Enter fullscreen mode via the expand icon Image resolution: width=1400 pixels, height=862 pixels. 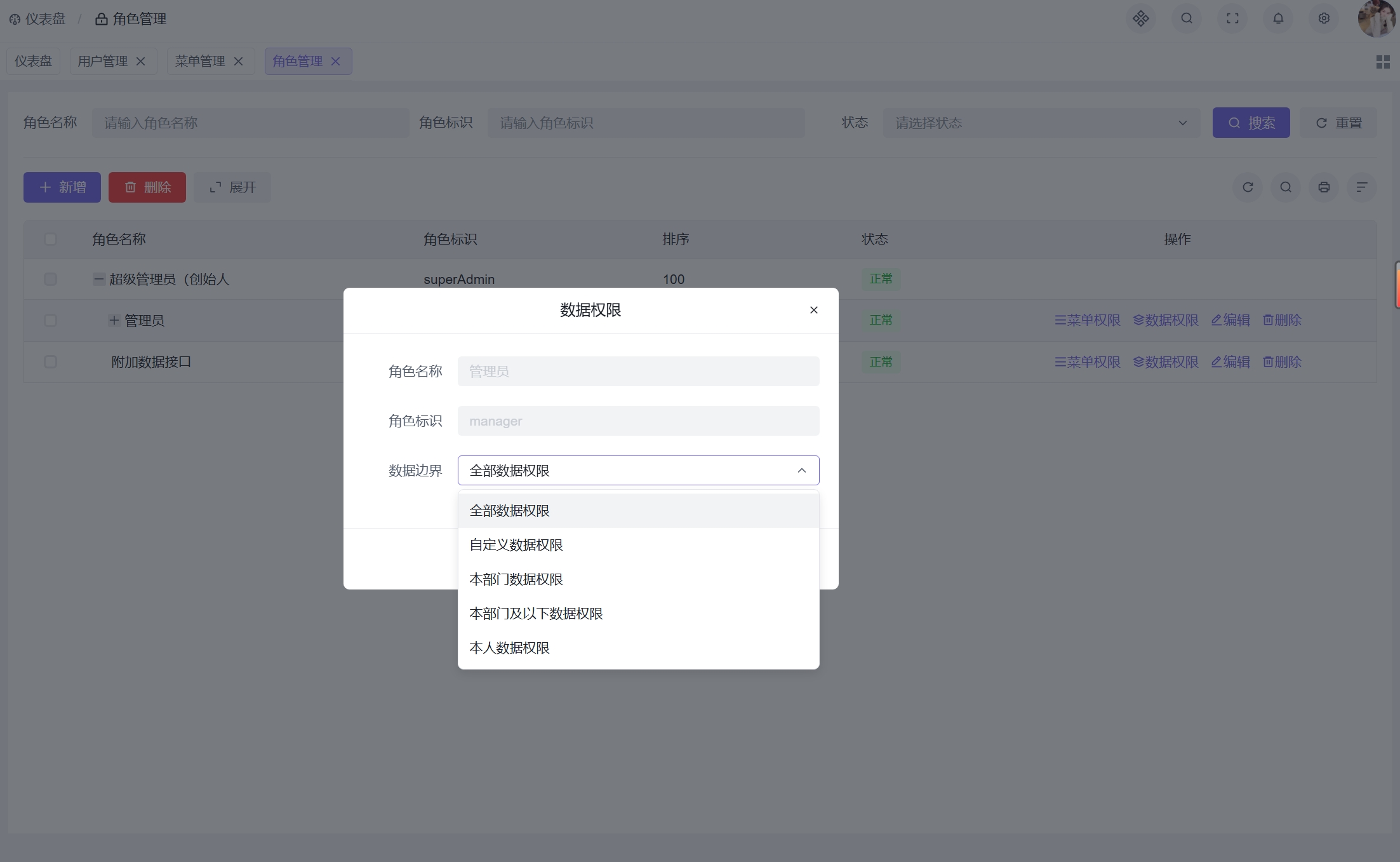pos(1232,18)
